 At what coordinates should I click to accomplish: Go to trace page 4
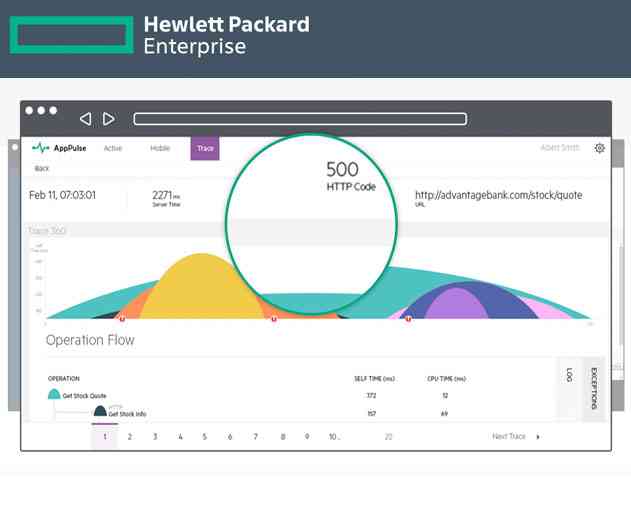tap(180, 437)
